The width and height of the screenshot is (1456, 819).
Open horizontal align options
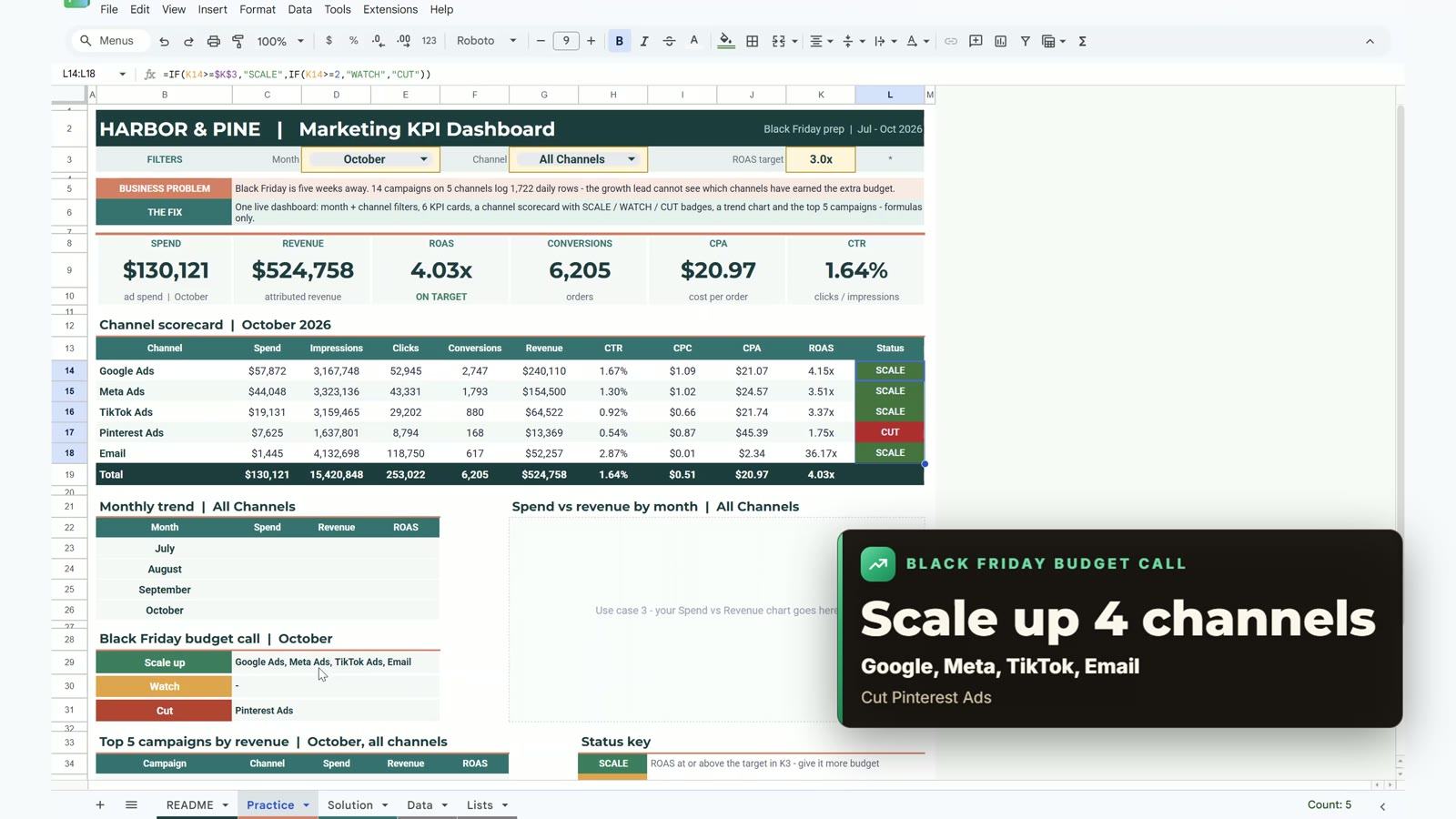[821, 41]
